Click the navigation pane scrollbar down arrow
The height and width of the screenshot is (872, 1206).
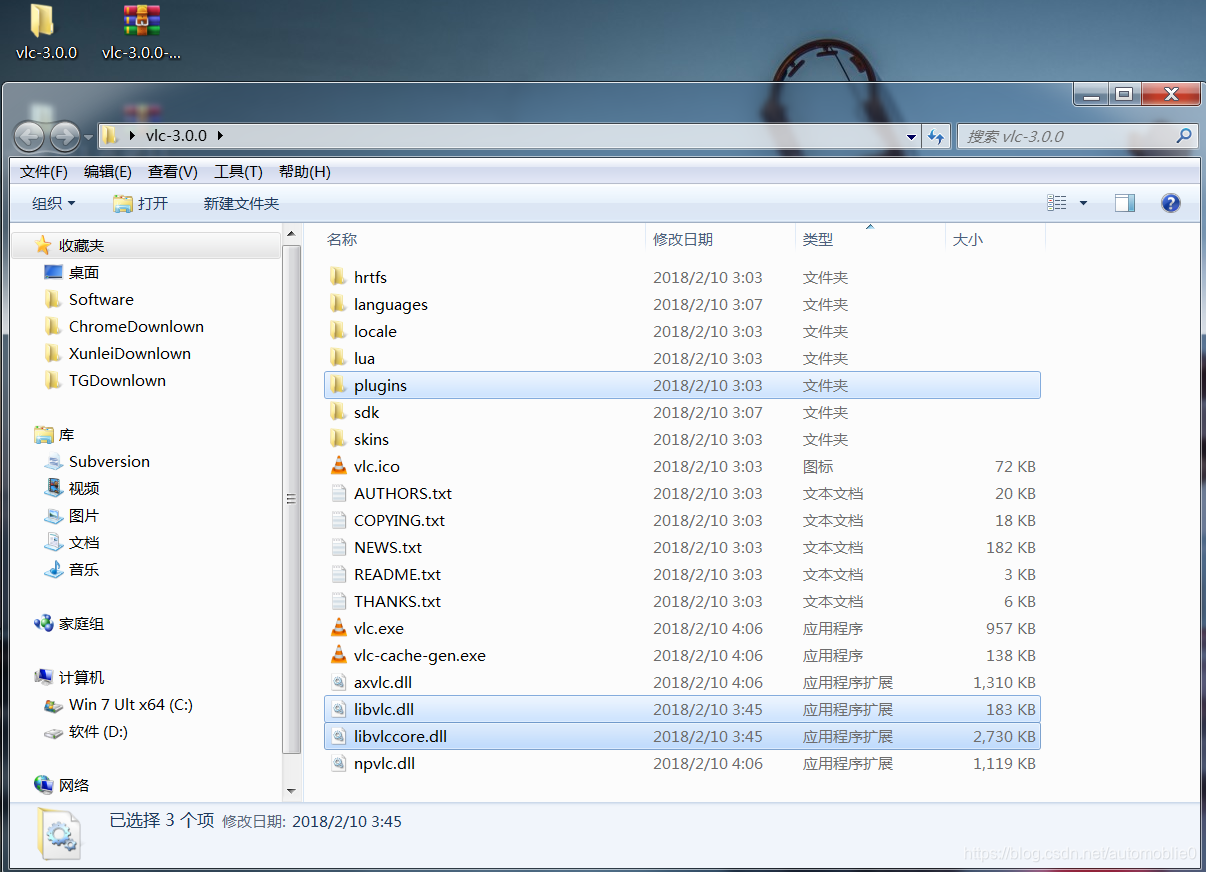pyautogui.click(x=292, y=791)
